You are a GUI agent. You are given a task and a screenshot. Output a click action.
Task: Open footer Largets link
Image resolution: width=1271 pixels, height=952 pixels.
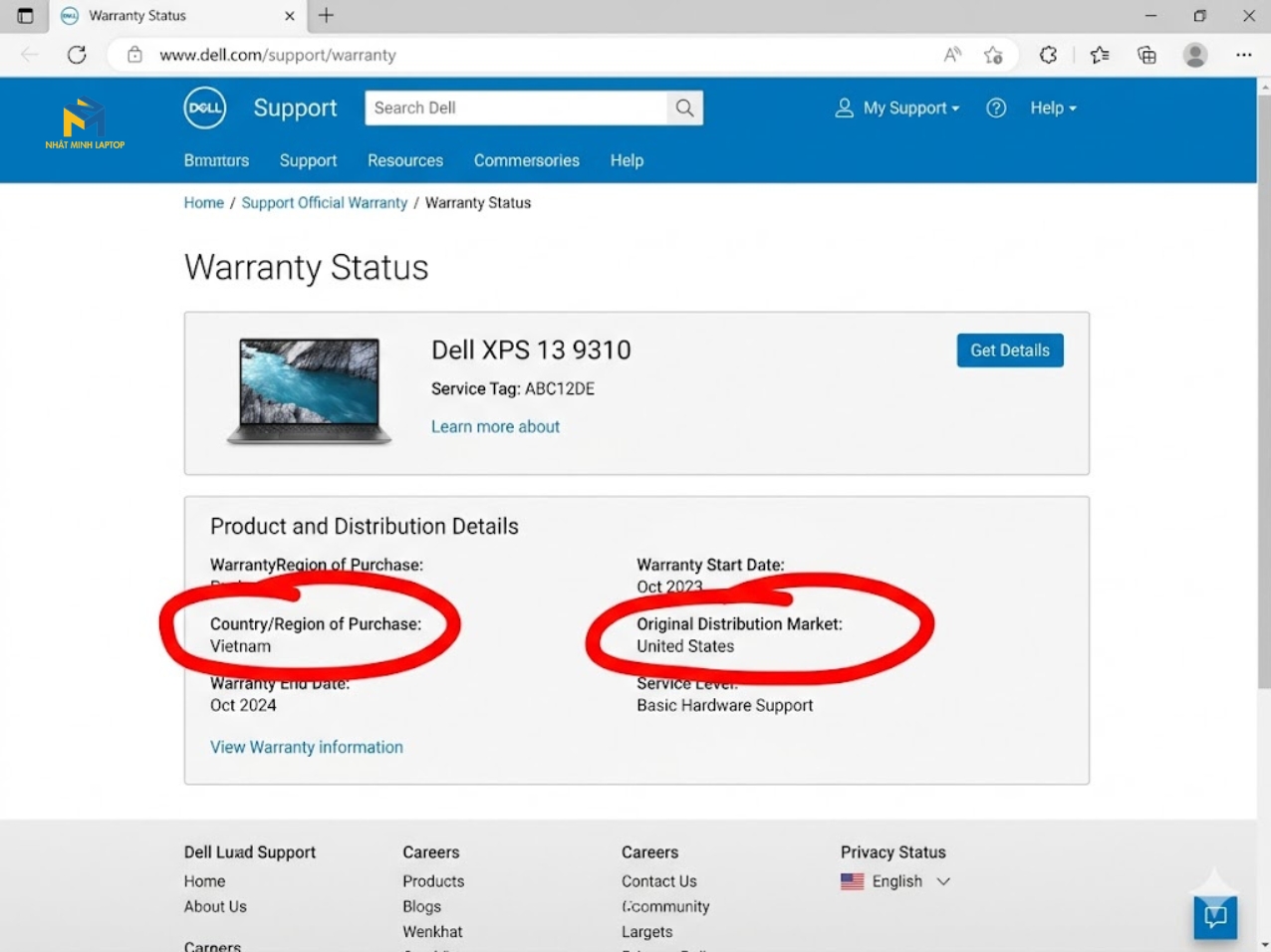(x=646, y=932)
